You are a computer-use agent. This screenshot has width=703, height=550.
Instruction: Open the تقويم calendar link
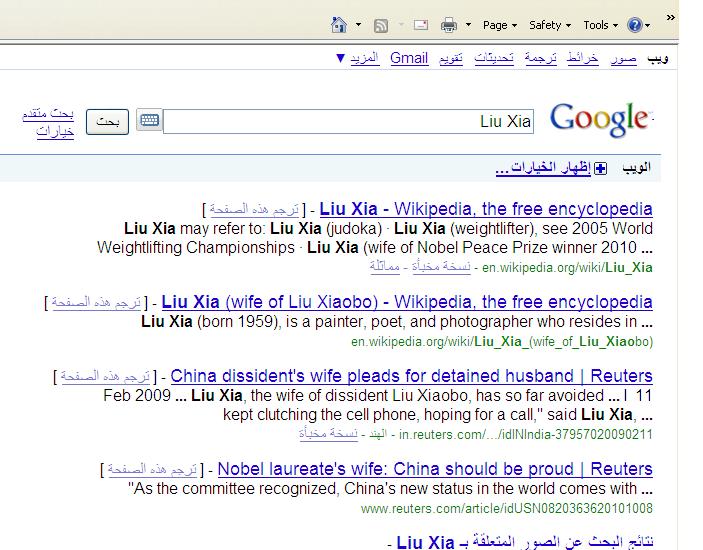pos(451,58)
